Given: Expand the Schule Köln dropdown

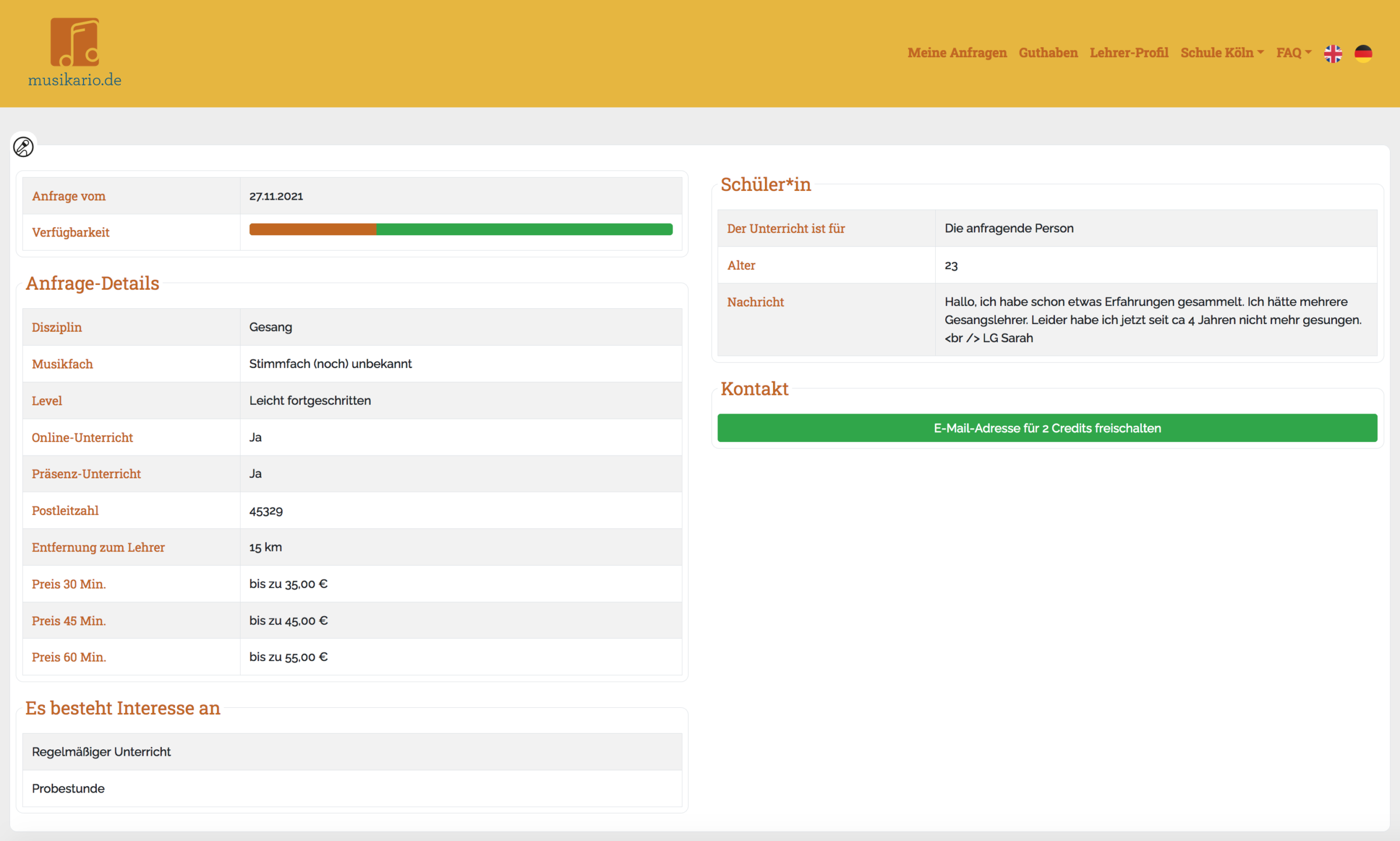Looking at the screenshot, I should (1222, 53).
